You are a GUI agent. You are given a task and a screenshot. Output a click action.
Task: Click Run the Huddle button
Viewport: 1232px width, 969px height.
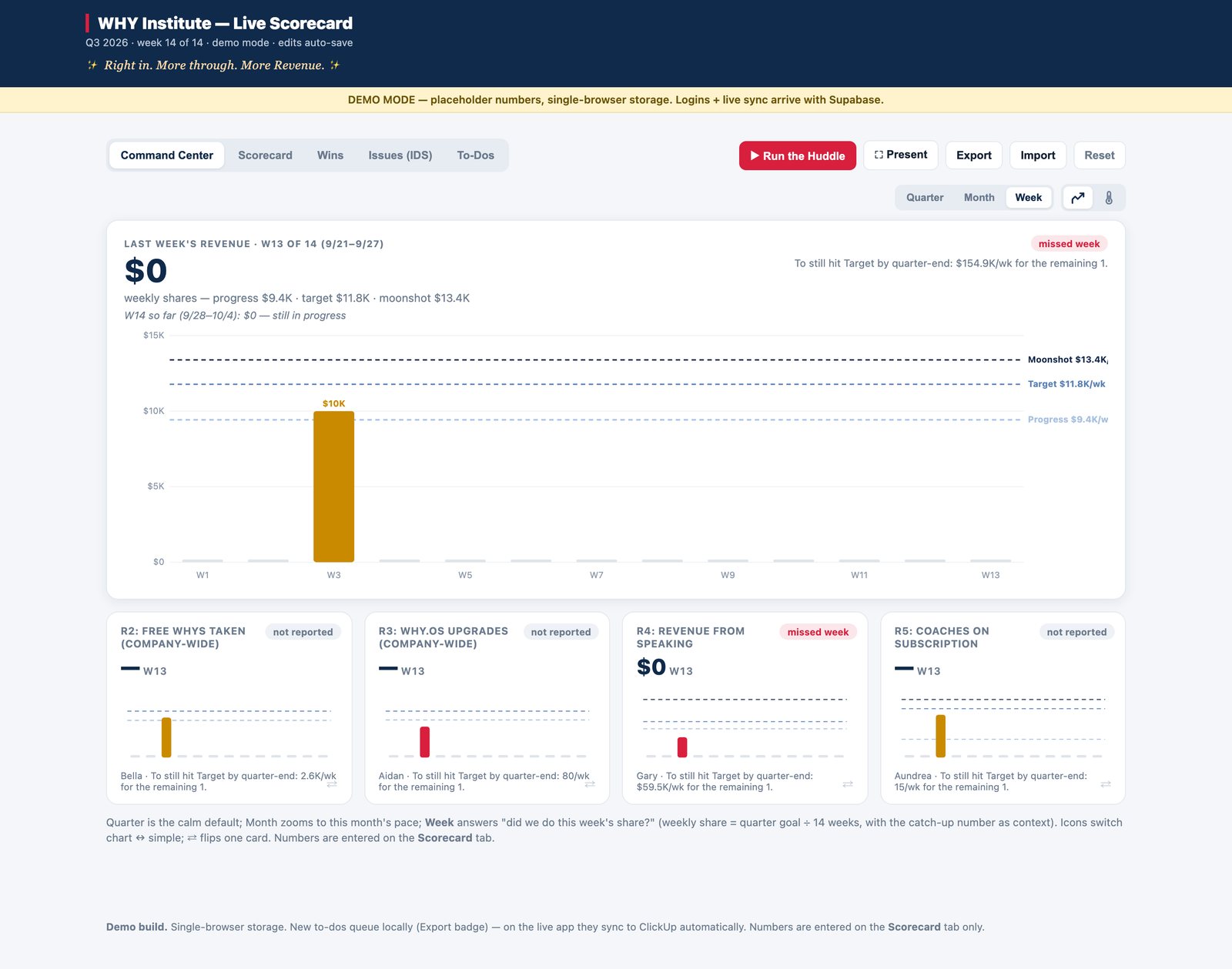[x=798, y=155]
